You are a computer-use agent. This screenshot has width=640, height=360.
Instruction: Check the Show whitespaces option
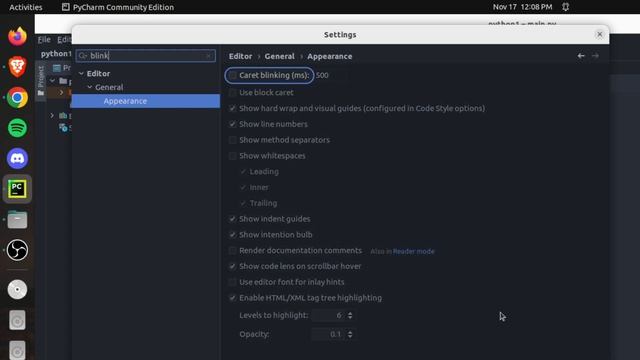click(x=233, y=156)
